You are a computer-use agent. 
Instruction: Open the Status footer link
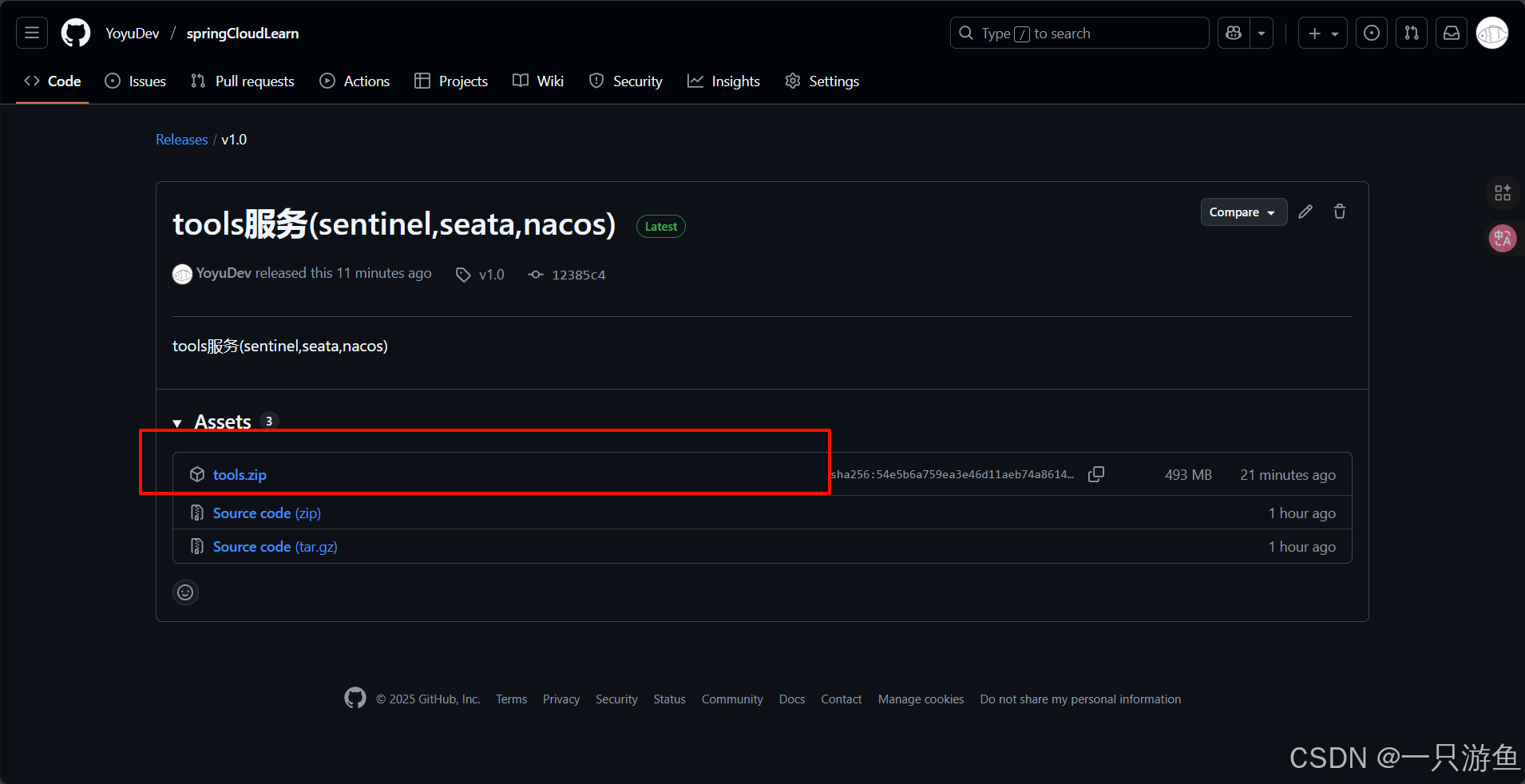click(669, 699)
